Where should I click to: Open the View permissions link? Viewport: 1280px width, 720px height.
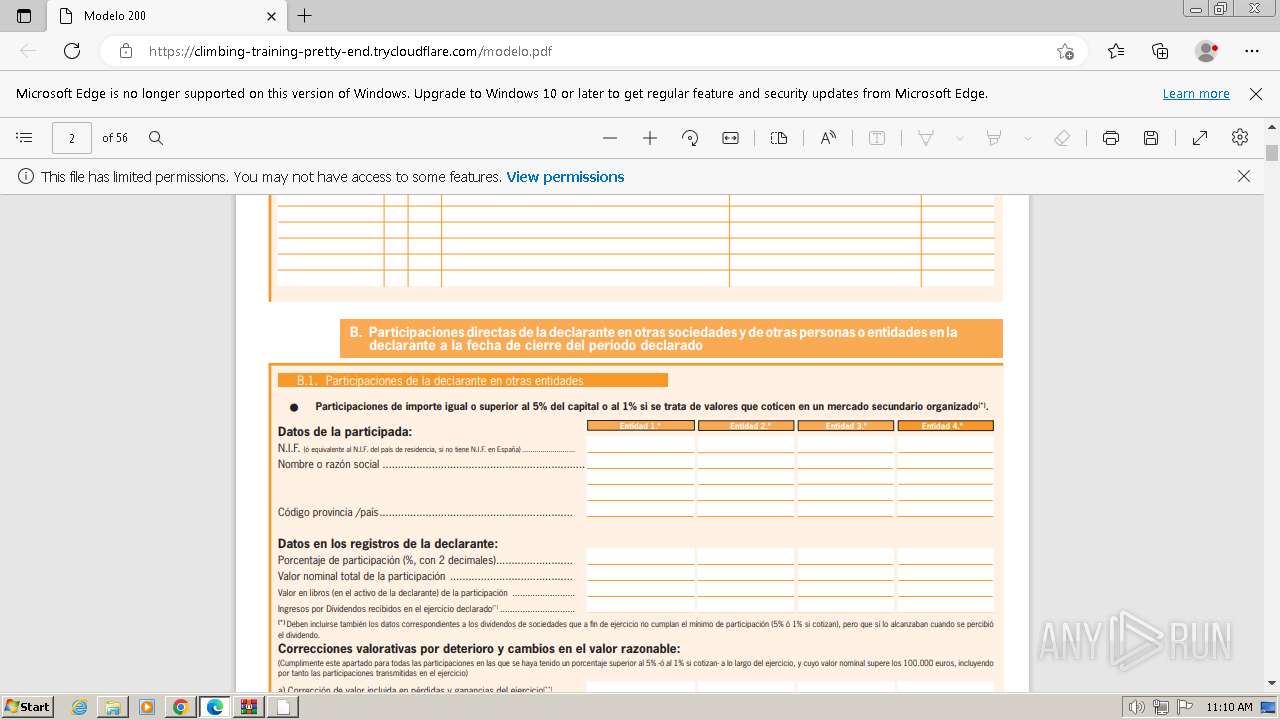coord(565,177)
